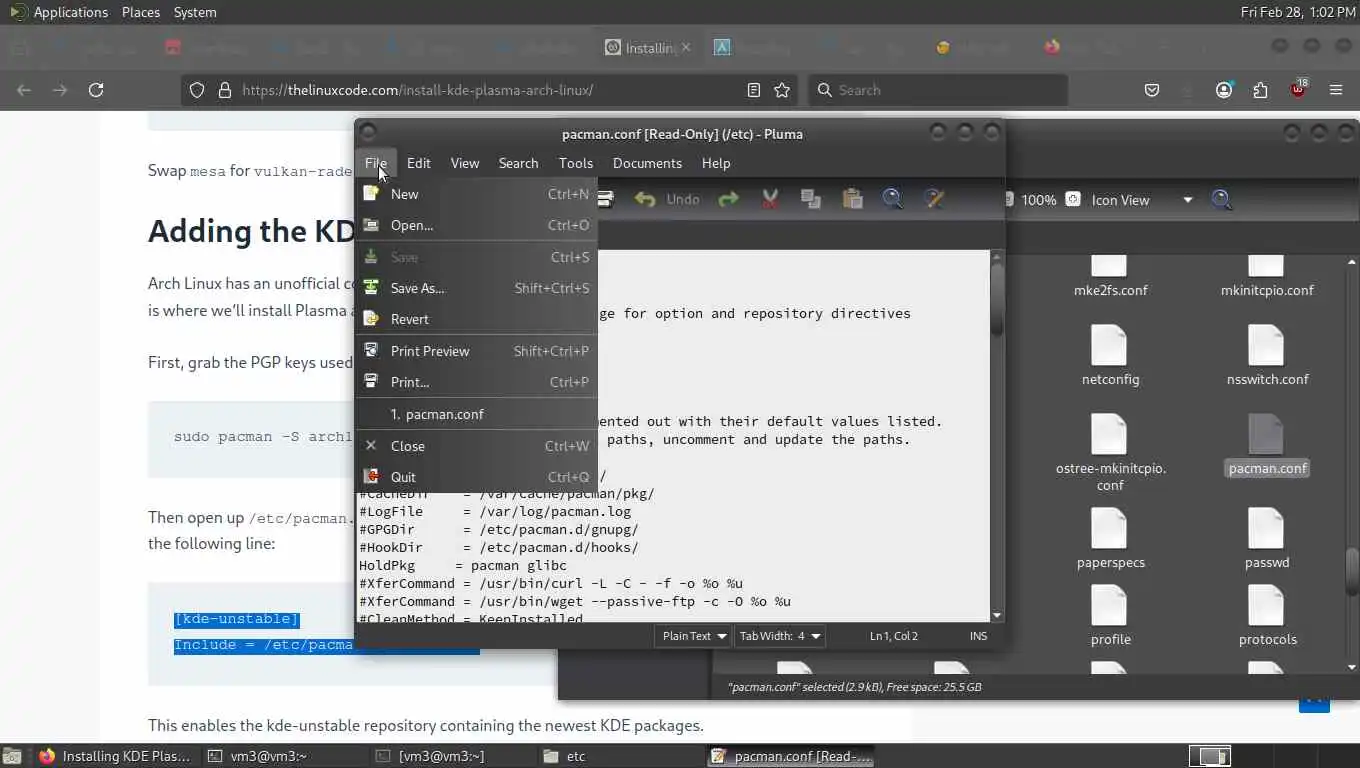Open the Firefox extensions puzzle icon

tap(1260, 90)
